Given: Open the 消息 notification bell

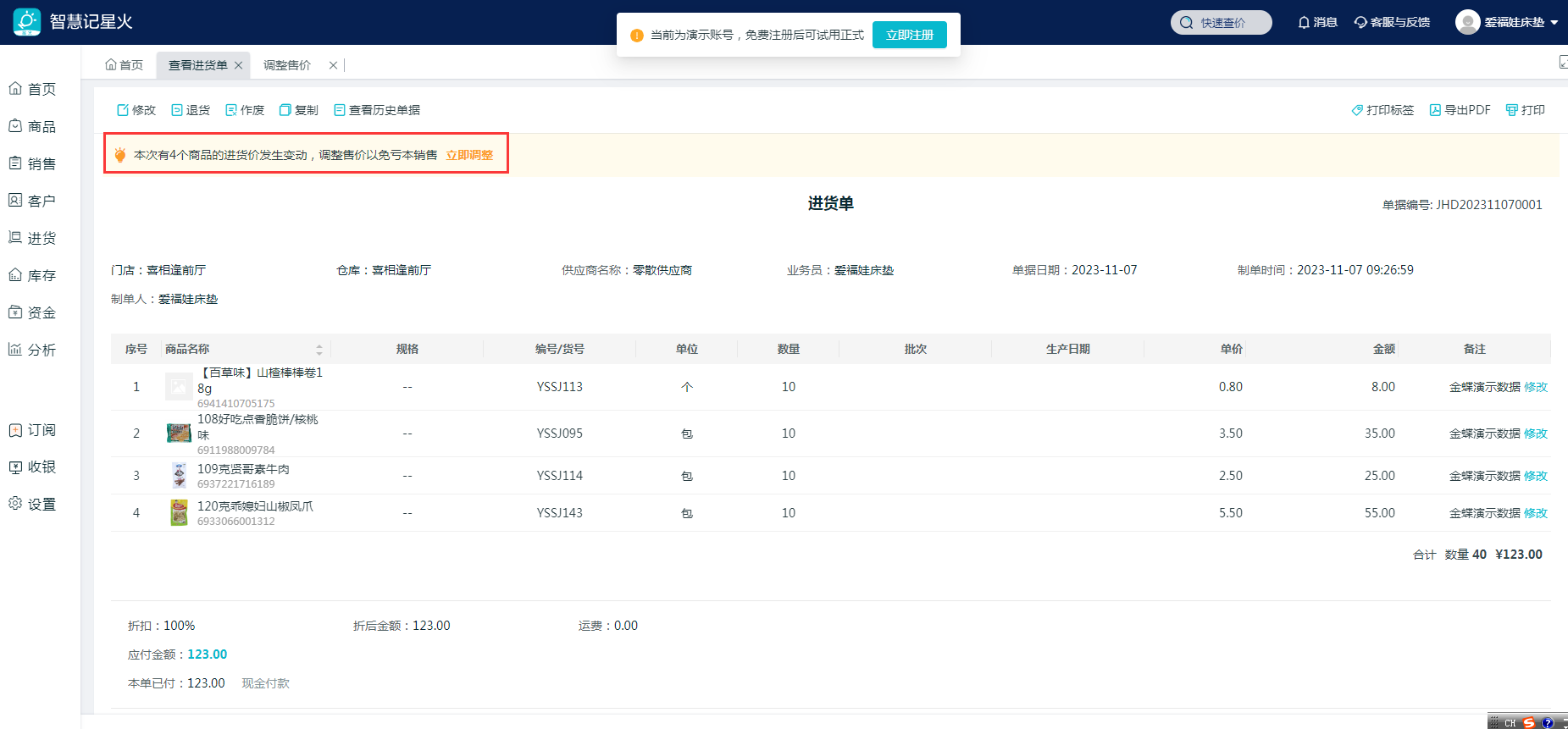Looking at the screenshot, I should coord(1305,22).
